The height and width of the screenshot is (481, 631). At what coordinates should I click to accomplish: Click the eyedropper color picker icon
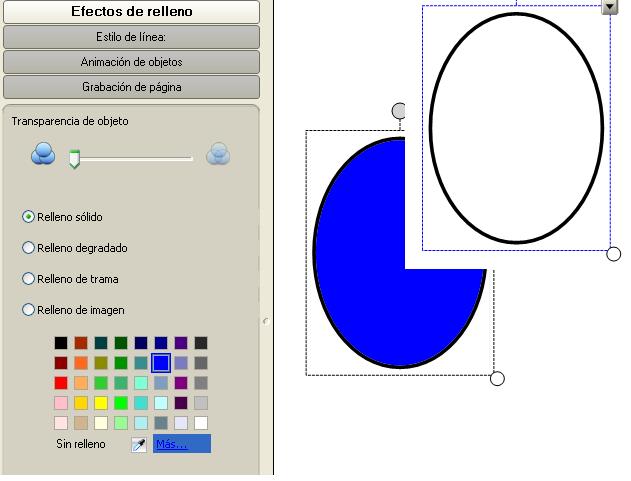tap(139, 444)
